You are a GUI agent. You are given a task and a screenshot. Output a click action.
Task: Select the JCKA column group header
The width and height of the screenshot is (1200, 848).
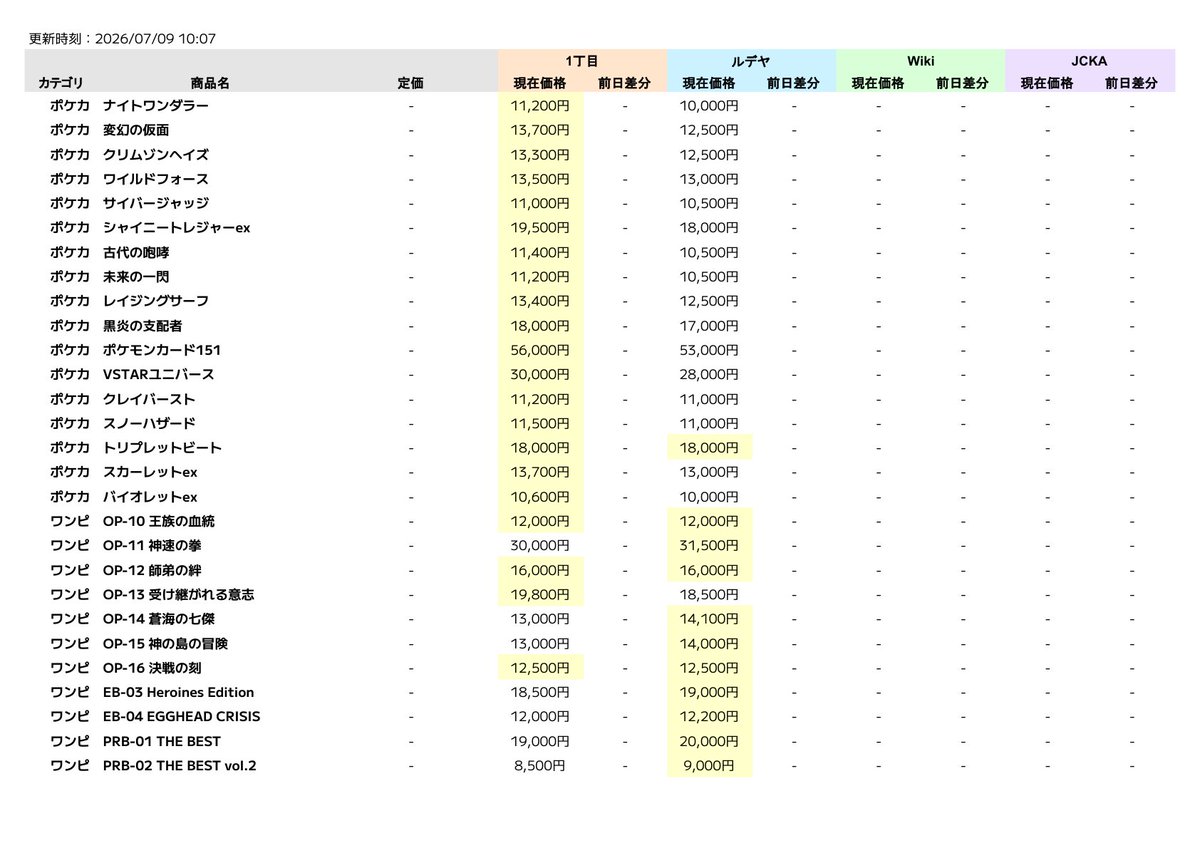click(1090, 61)
